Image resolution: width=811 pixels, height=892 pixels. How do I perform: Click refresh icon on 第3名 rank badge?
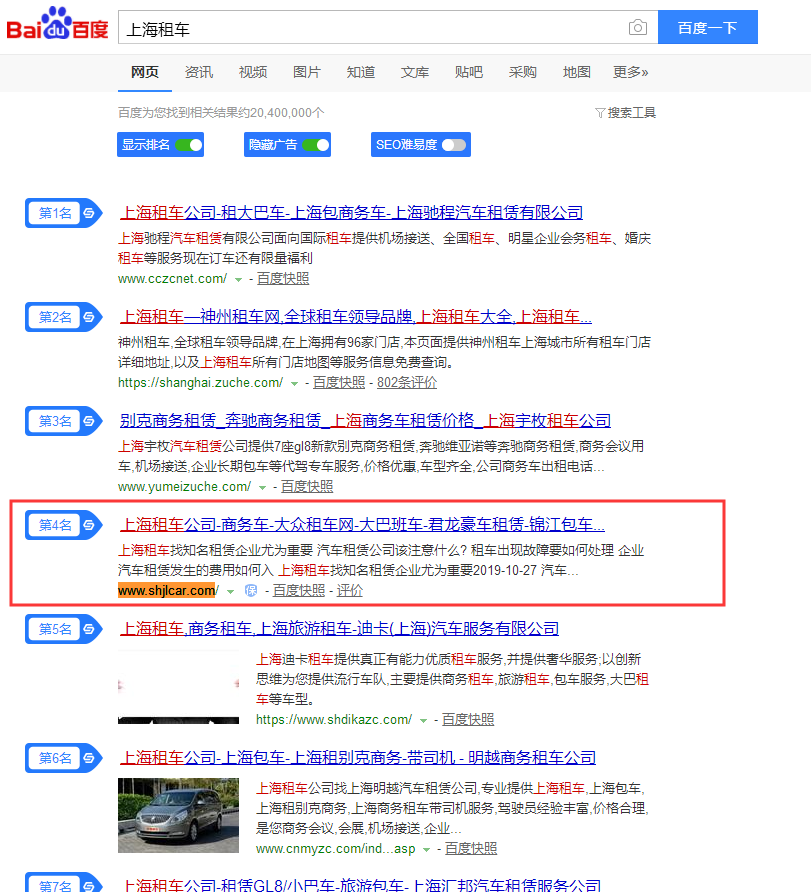tap(89, 421)
